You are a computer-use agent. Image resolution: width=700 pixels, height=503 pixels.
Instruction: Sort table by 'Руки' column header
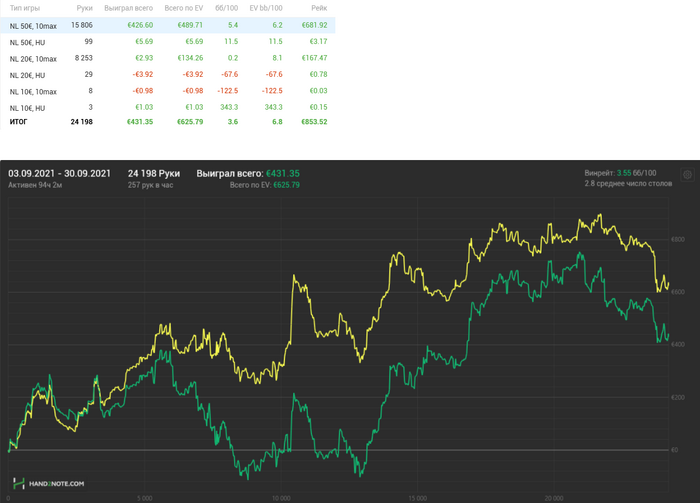point(84,8)
